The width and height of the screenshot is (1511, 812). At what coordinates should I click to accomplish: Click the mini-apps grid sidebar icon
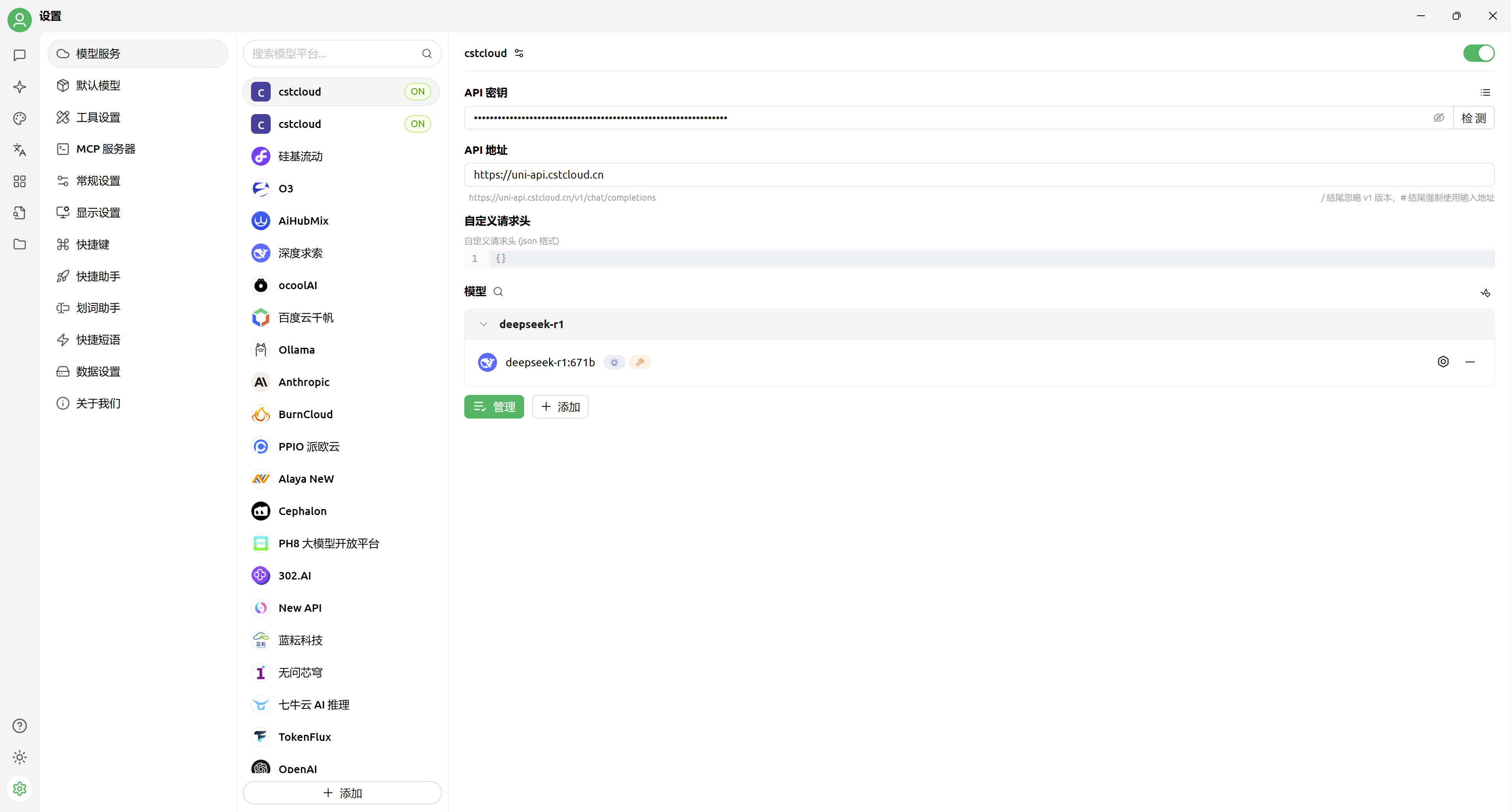(19, 181)
